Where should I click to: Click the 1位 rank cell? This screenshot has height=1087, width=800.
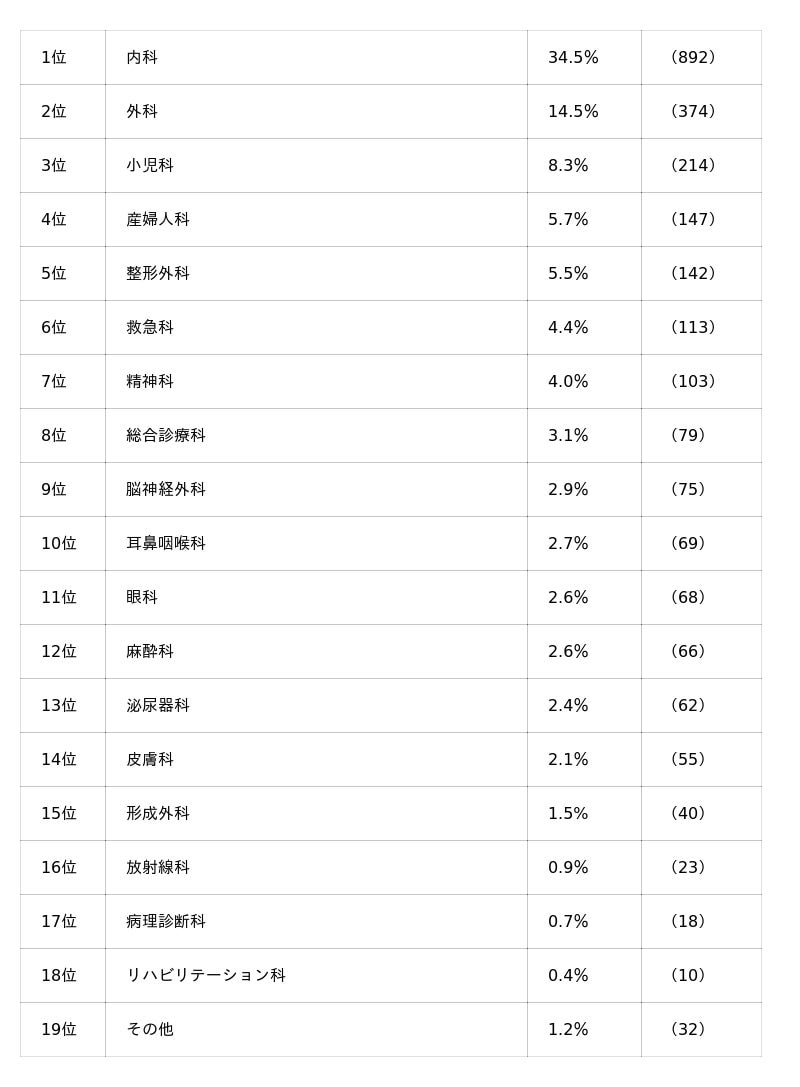[x=54, y=58]
